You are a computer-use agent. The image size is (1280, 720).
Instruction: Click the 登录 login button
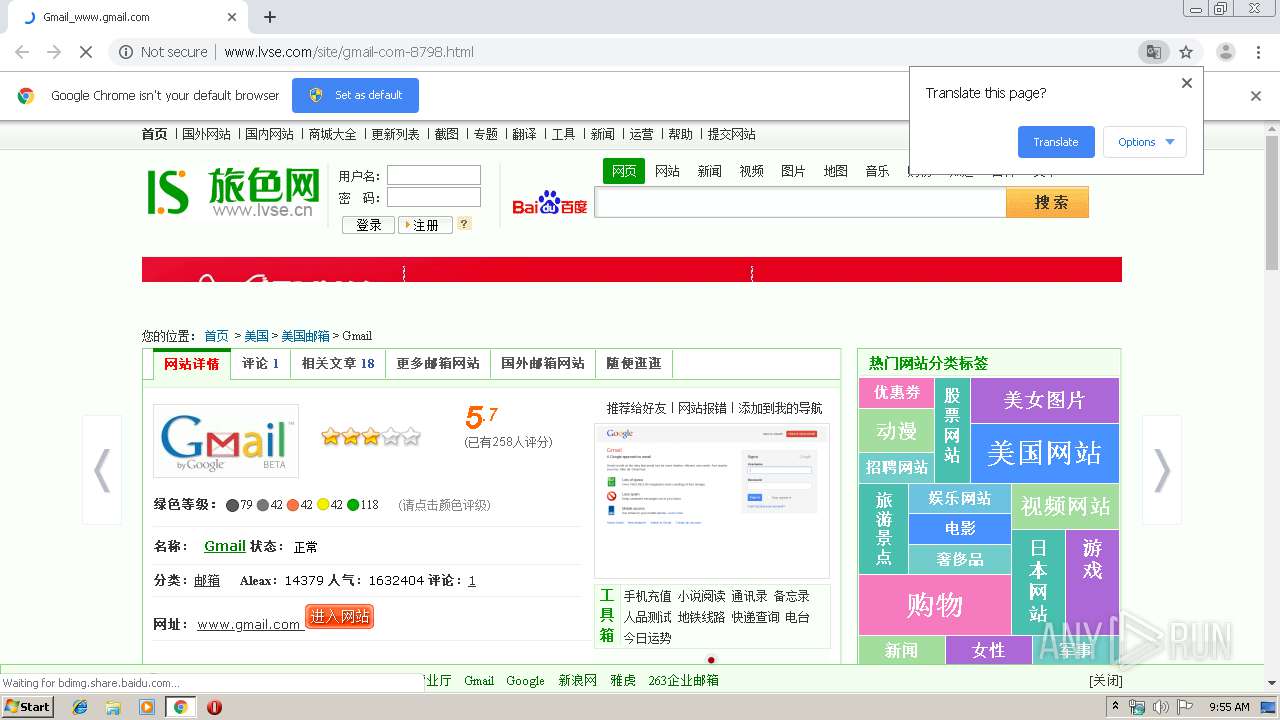368,225
